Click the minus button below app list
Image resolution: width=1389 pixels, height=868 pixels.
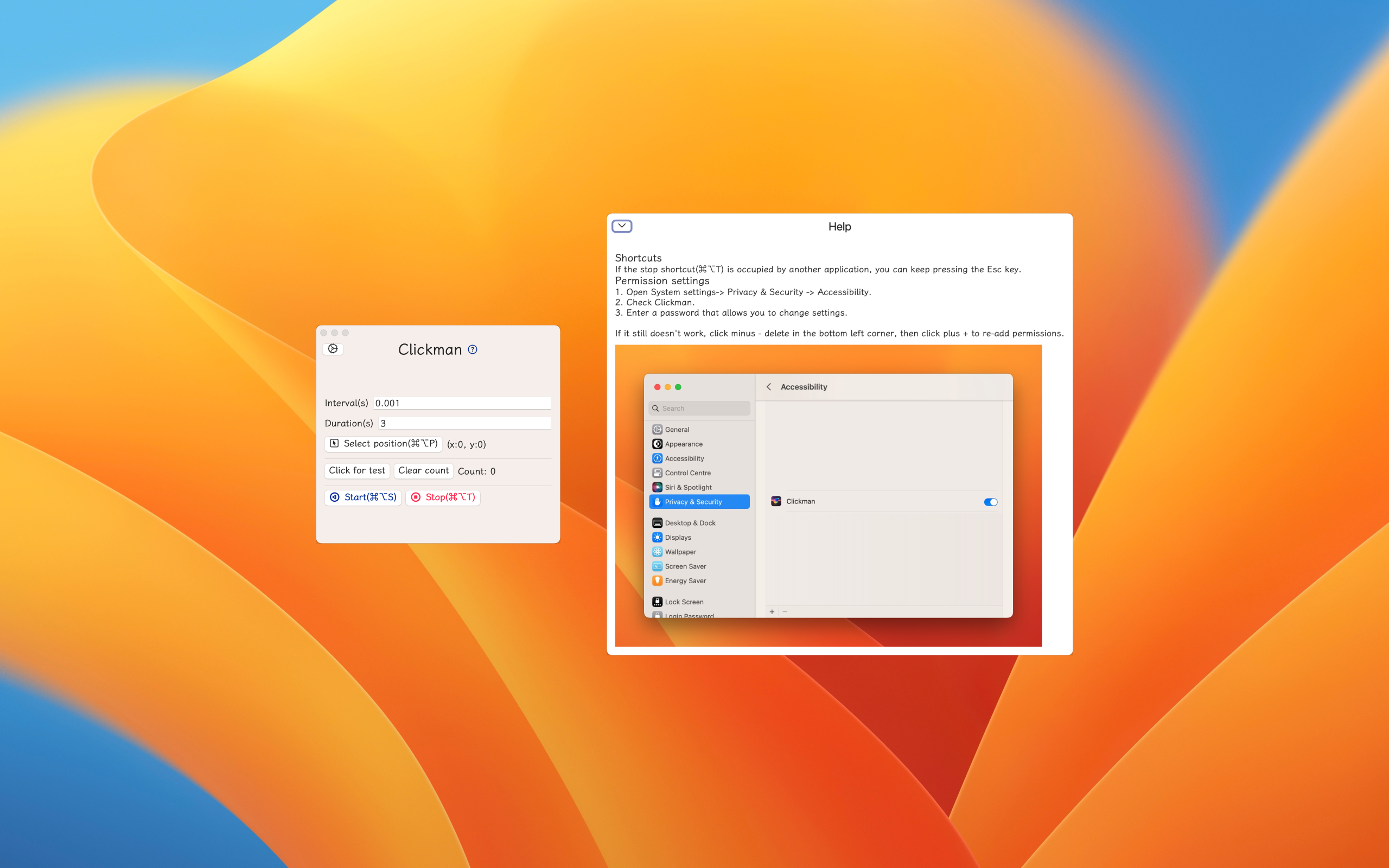(785, 611)
